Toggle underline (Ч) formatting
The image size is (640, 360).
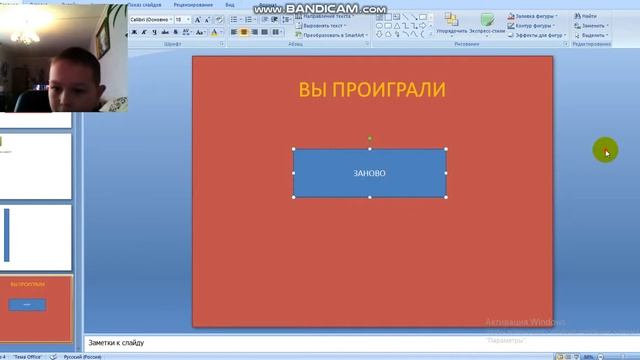[x=154, y=32]
